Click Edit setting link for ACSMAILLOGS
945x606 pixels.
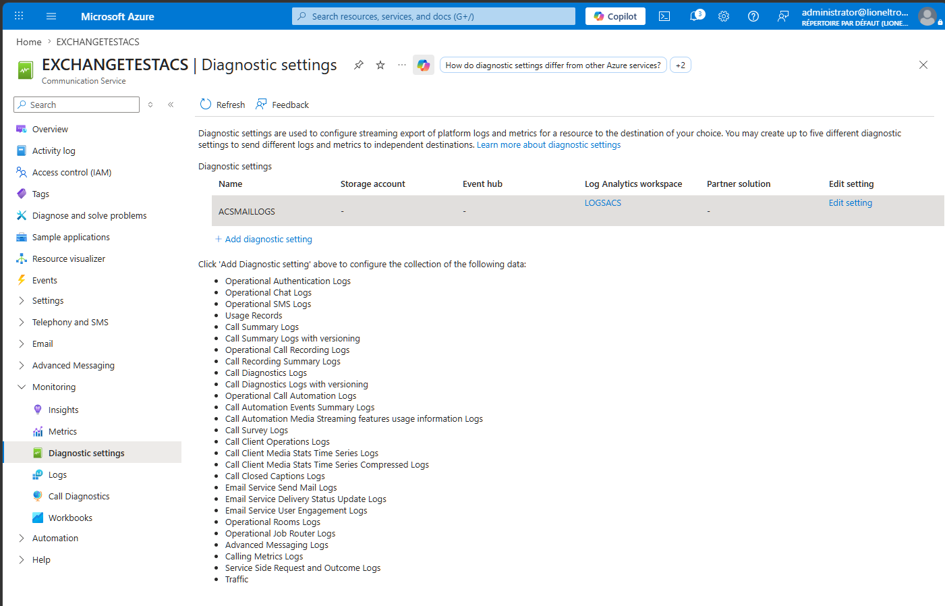click(850, 203)
